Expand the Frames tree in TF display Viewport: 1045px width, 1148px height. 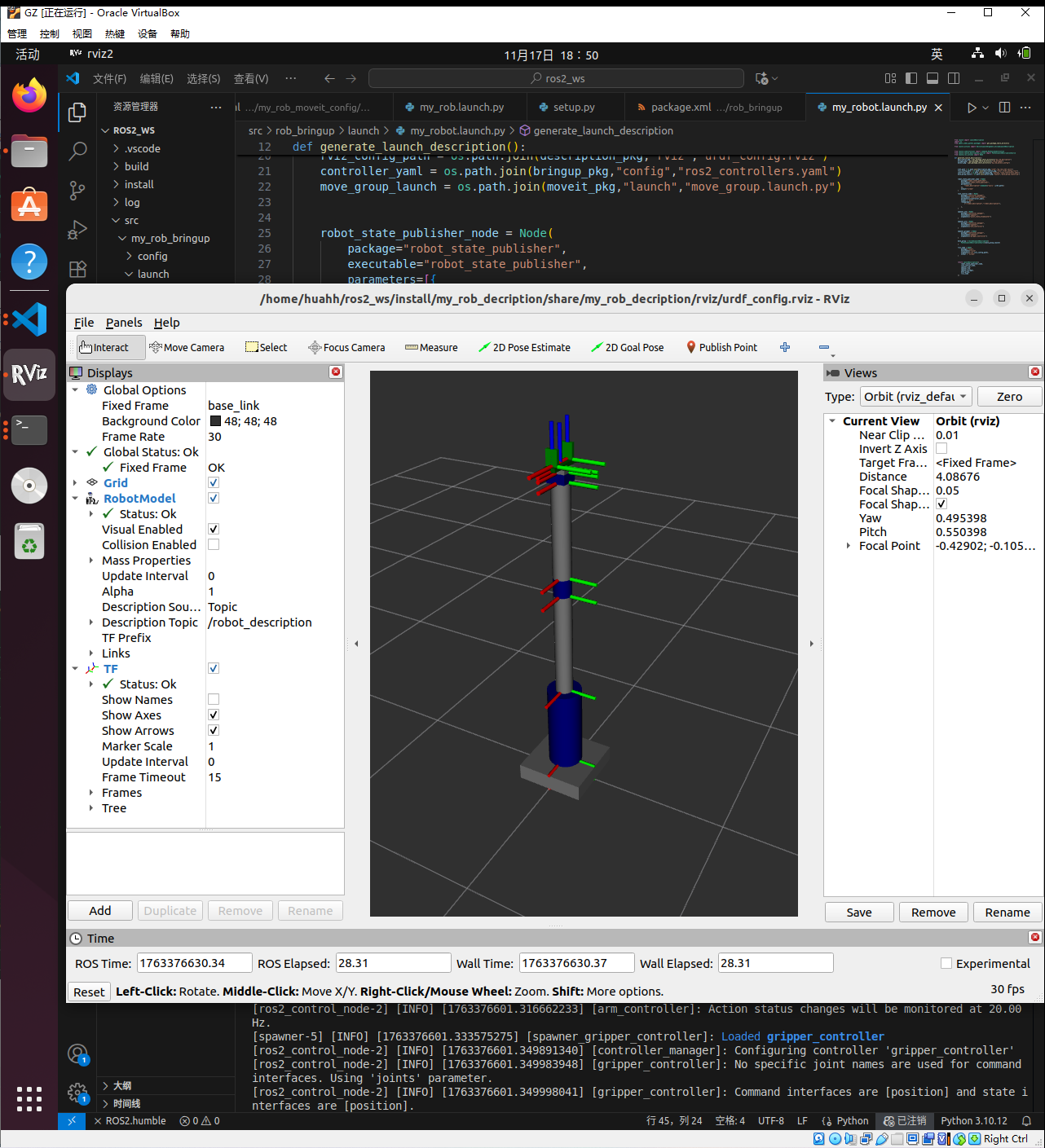(x=90, y=792)
